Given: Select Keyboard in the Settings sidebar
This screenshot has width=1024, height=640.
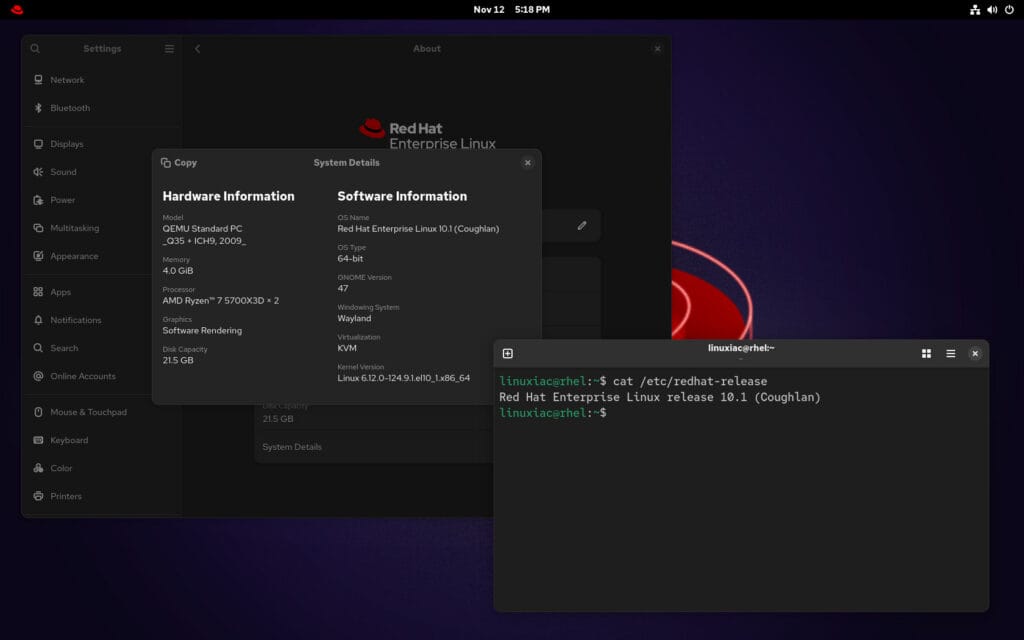Looking at the screenshot, I should tap(38, 440).
